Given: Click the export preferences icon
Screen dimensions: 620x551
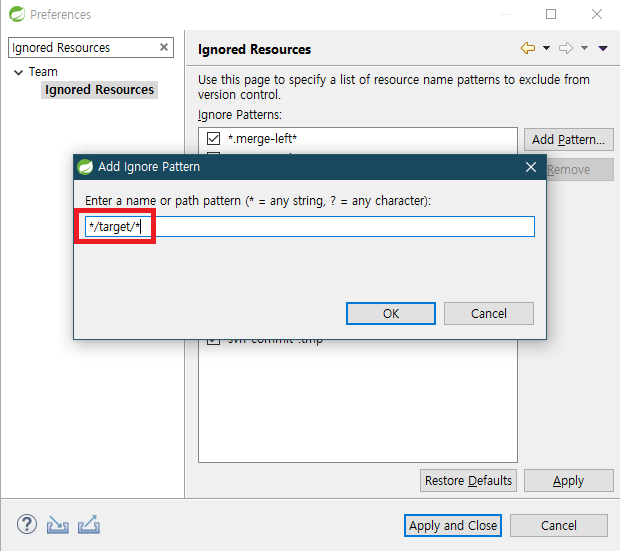Looking at the screenshot, I should (89, 525).
